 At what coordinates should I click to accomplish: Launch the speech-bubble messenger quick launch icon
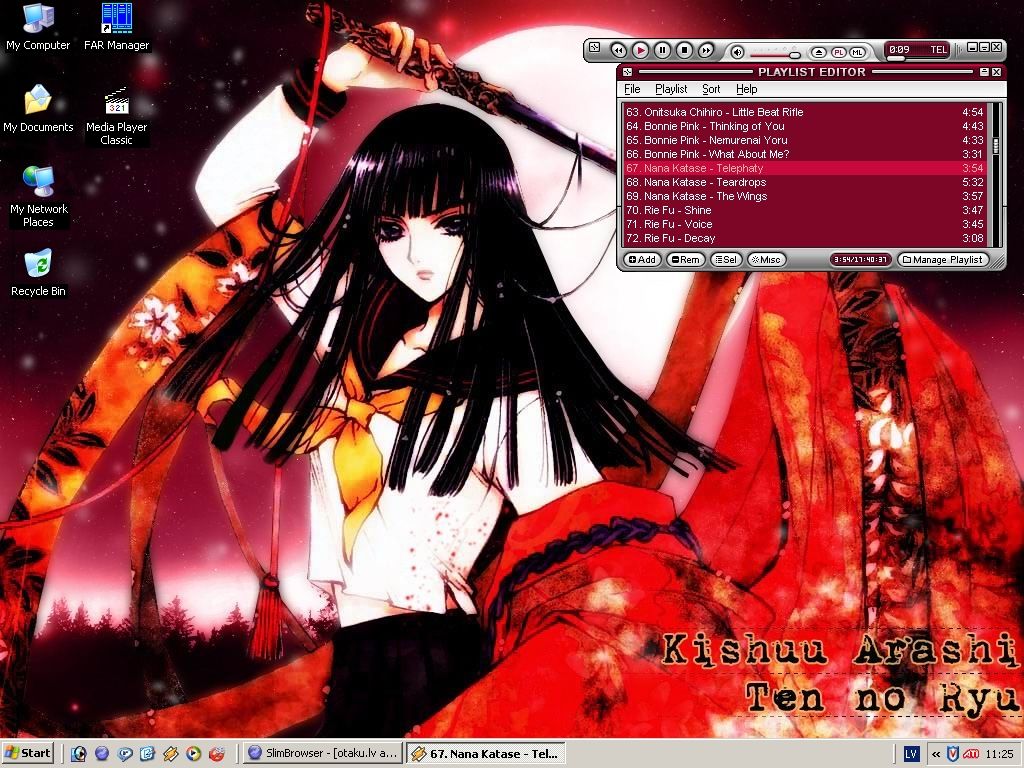124,754
